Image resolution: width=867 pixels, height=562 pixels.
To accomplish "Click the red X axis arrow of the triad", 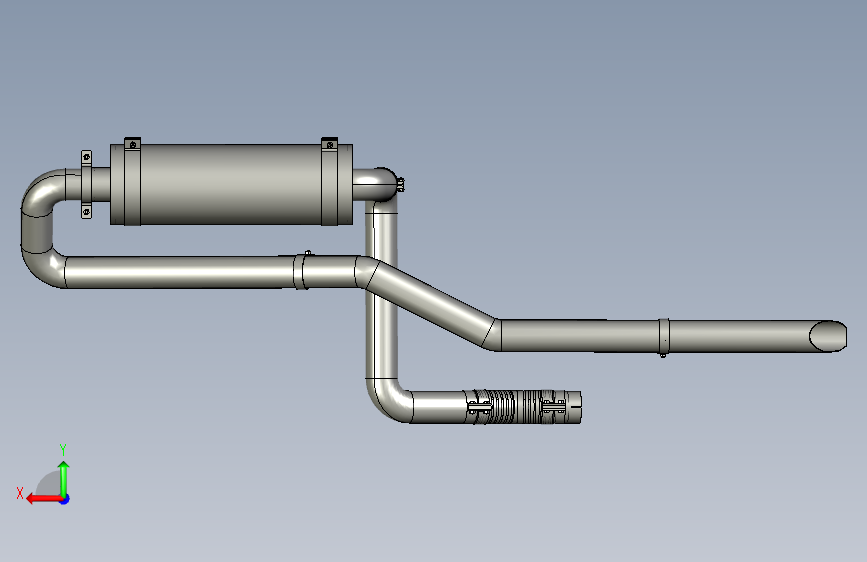I will pos(44,499).
